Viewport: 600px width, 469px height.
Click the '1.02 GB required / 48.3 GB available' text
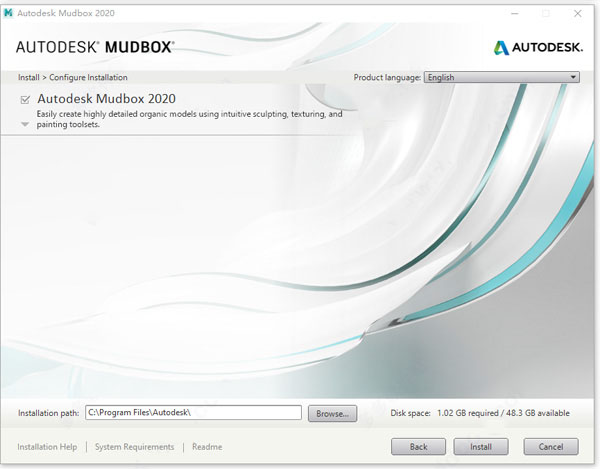pyautogui.click(x=503, y=413)
